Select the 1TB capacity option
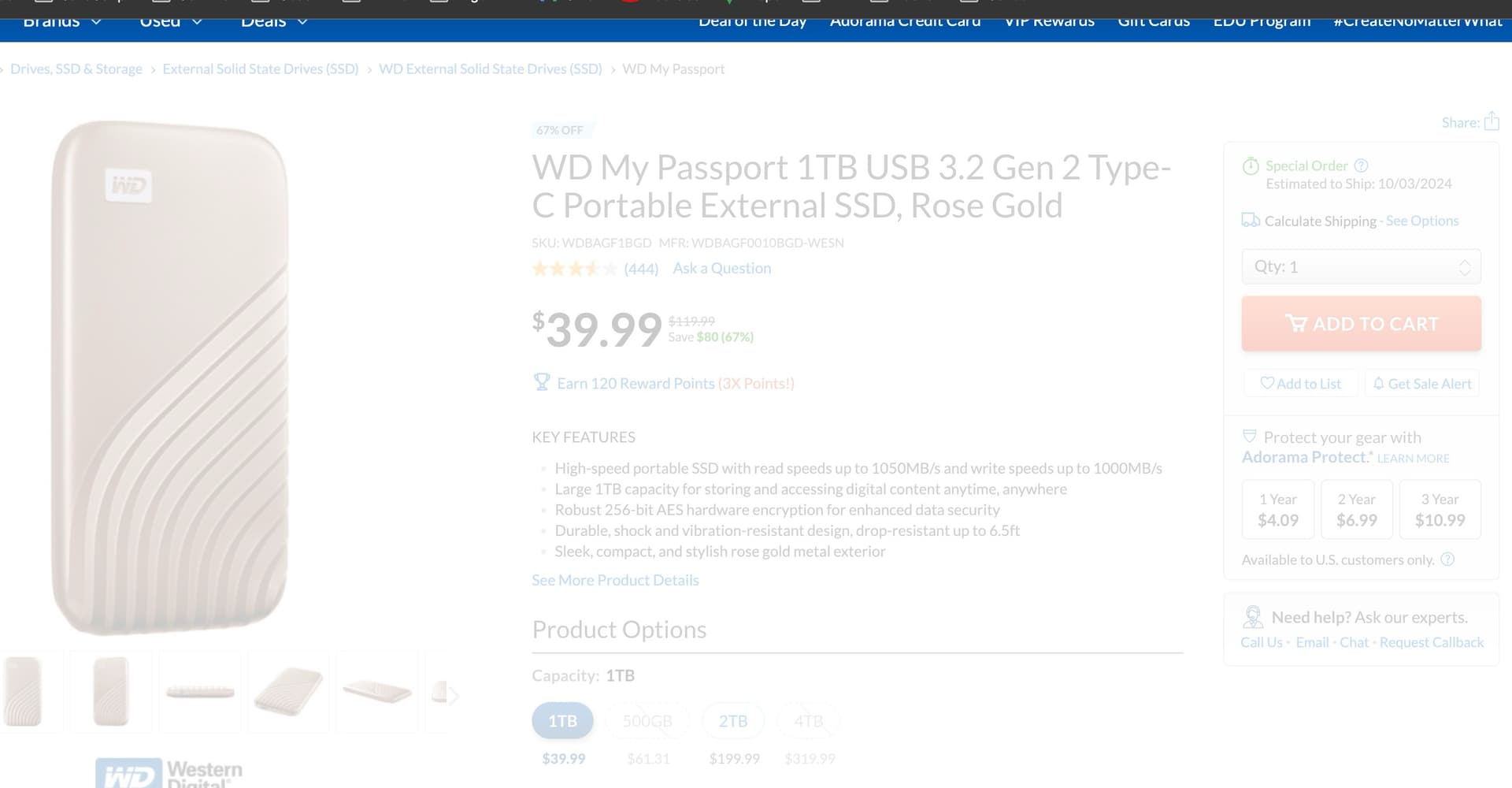The width and height of the screenshot is (1512, 788). pyautogui.click(x=562, y=721)
